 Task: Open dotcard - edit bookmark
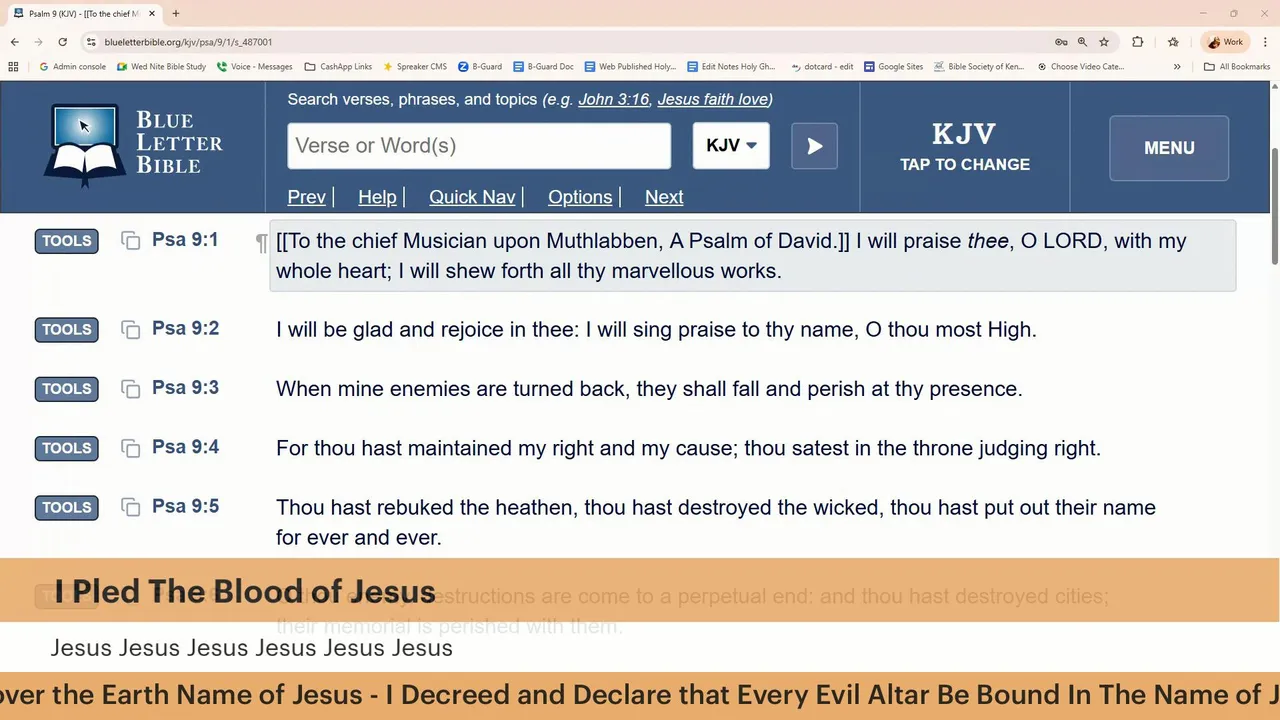click(821, 67)
